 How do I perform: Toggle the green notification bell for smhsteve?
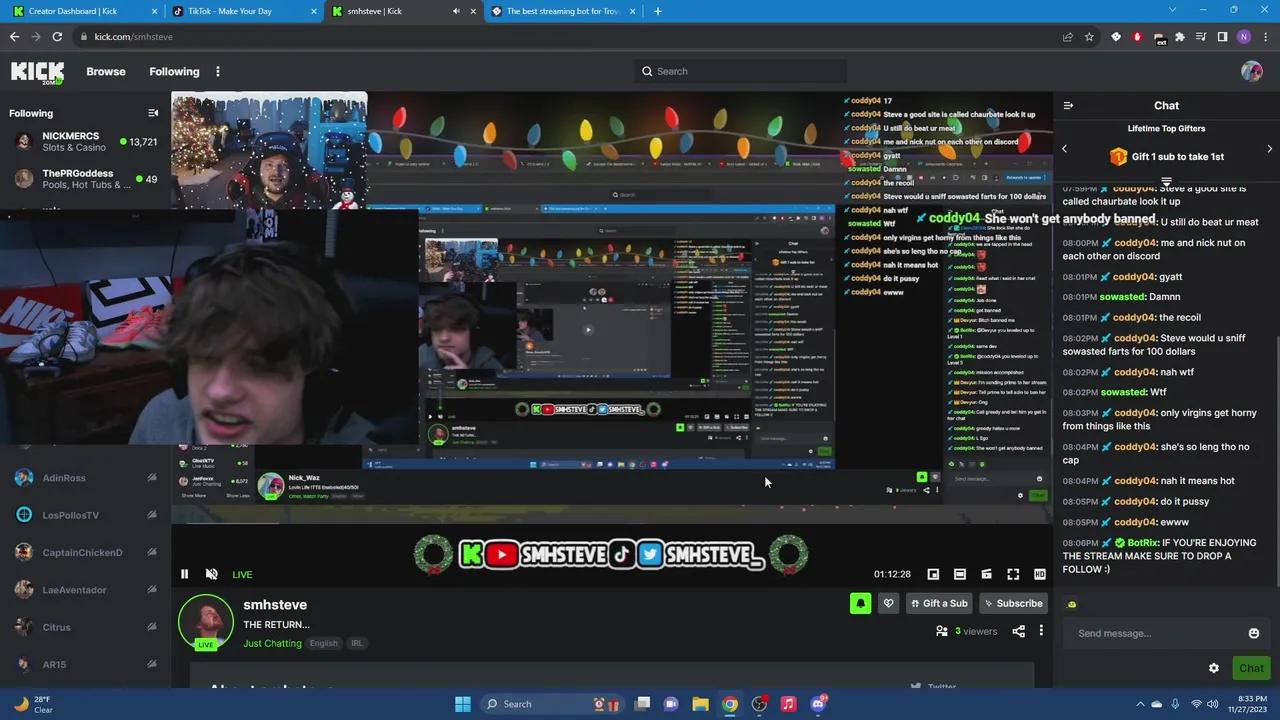click(860, 603)
